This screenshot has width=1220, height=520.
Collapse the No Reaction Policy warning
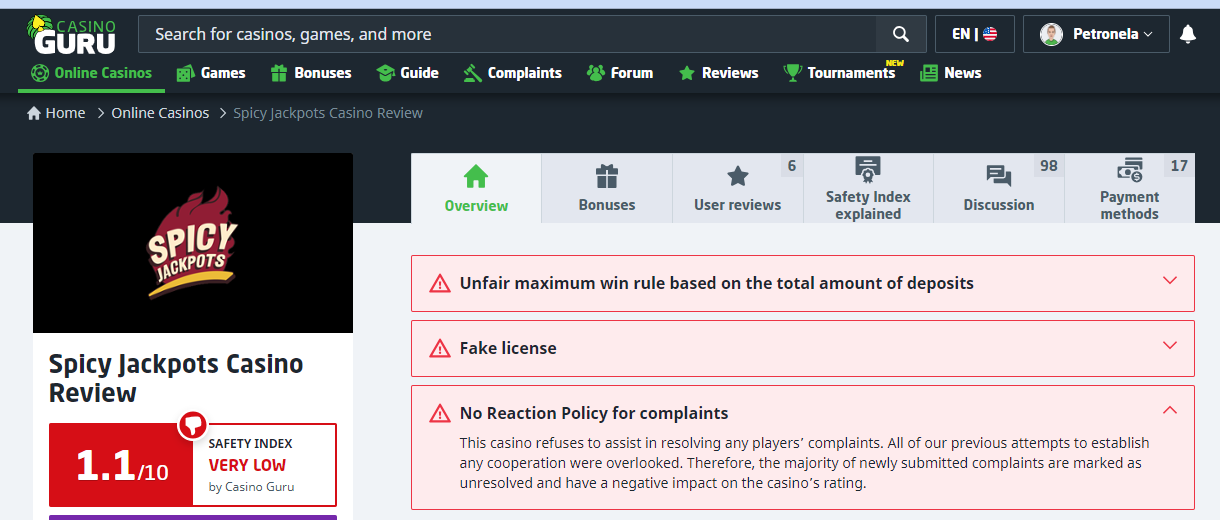[x=1170, y=410]
